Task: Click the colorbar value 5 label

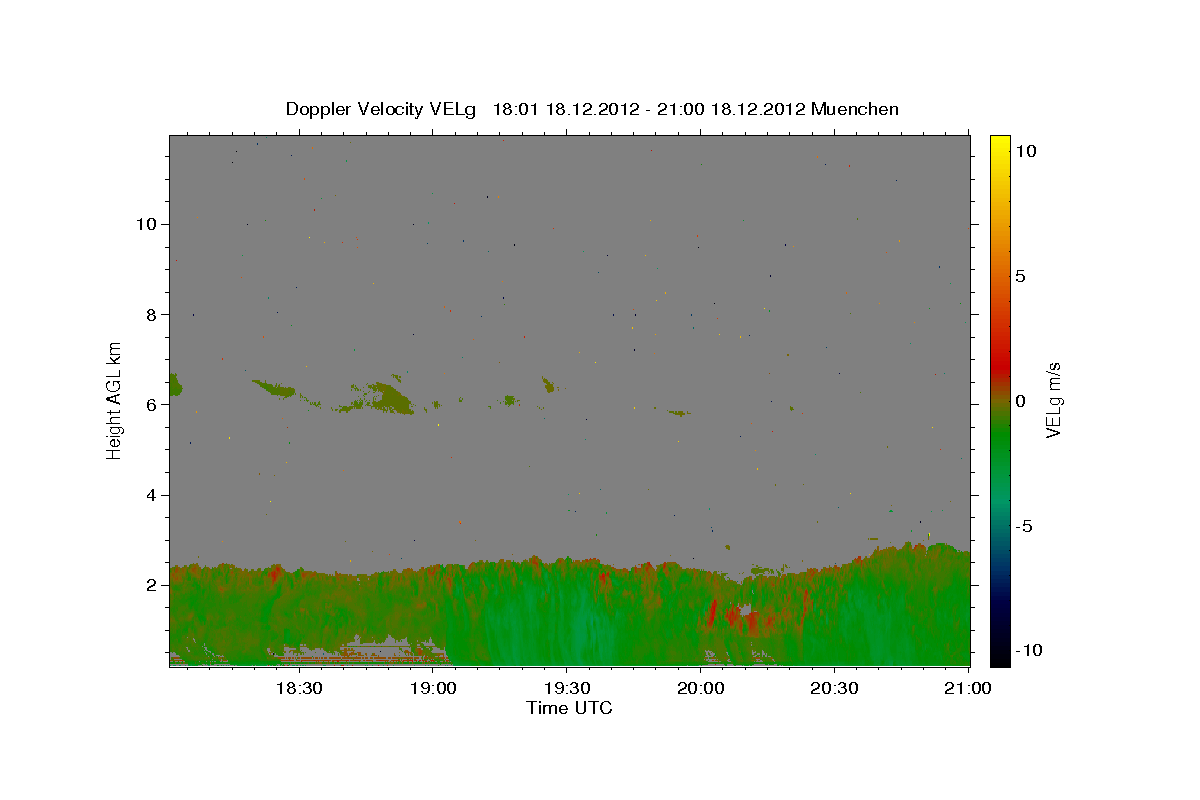Action: point(1020,276)
